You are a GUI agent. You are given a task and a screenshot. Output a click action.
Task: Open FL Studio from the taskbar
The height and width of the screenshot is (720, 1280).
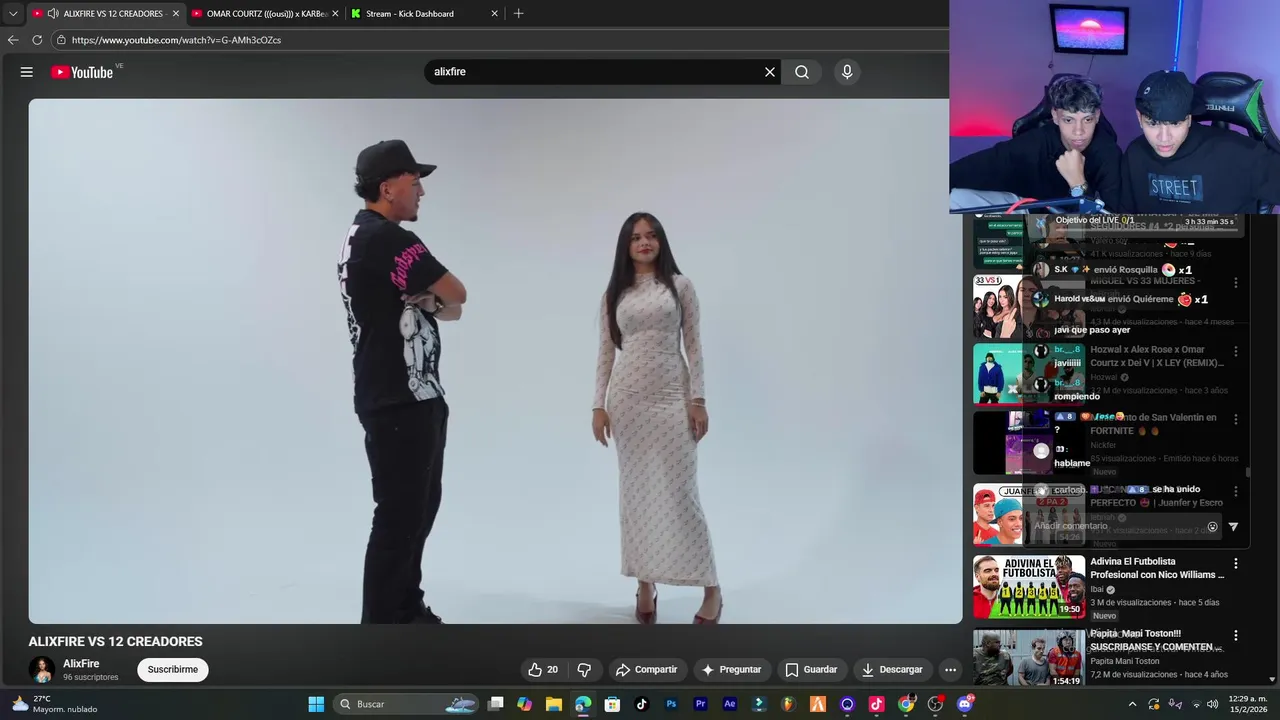pos(788,704)
